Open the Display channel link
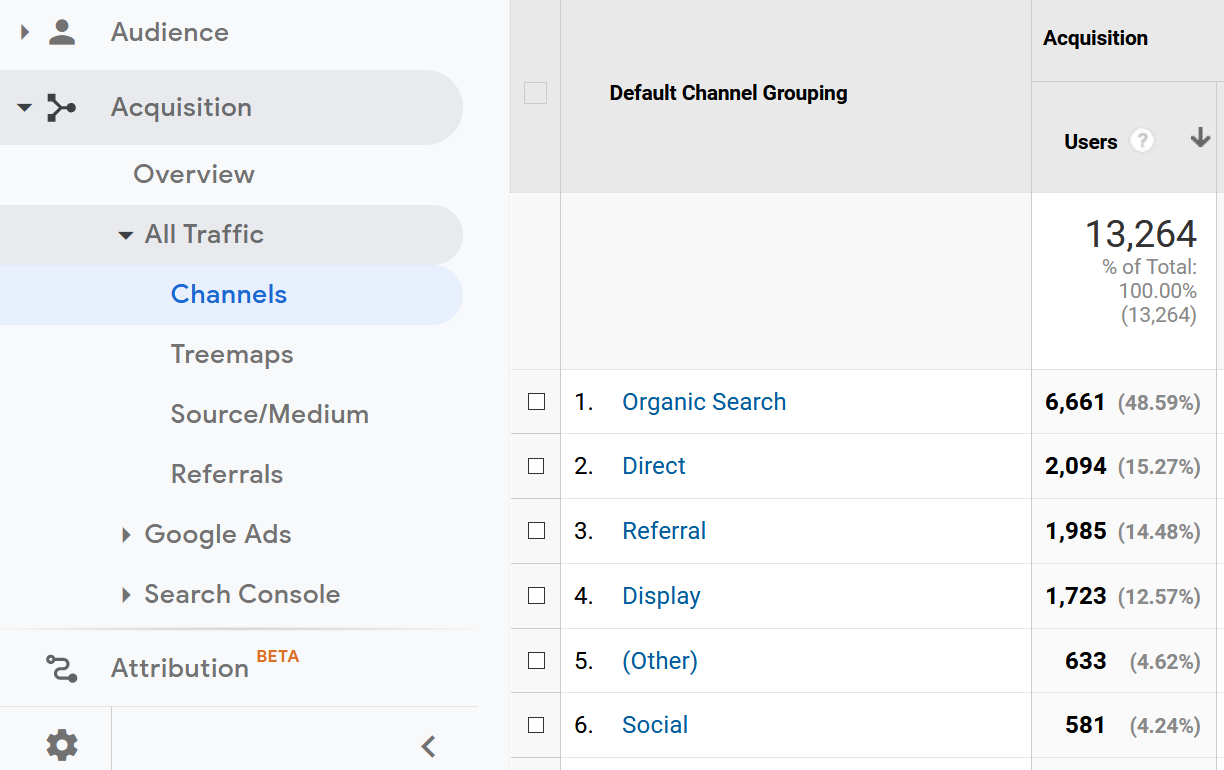Viewport: 1224px width, 770px height. pos(661,596)
